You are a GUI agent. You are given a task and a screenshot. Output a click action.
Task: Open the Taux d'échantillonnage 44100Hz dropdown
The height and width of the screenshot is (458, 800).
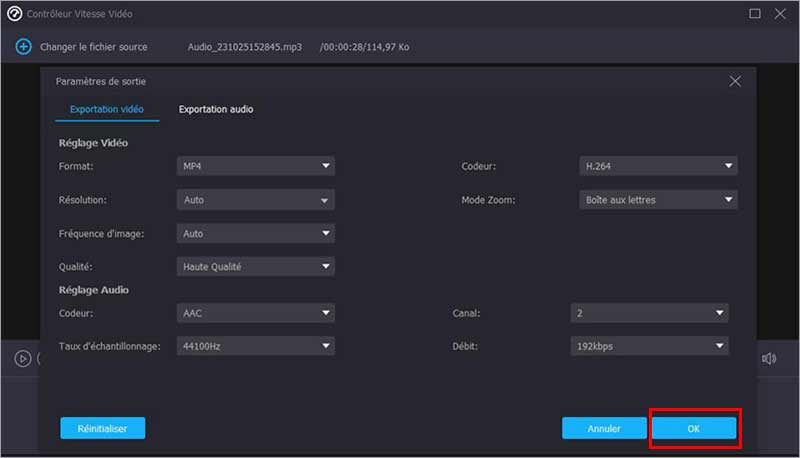pyautogui.click(x=256, y=346)
